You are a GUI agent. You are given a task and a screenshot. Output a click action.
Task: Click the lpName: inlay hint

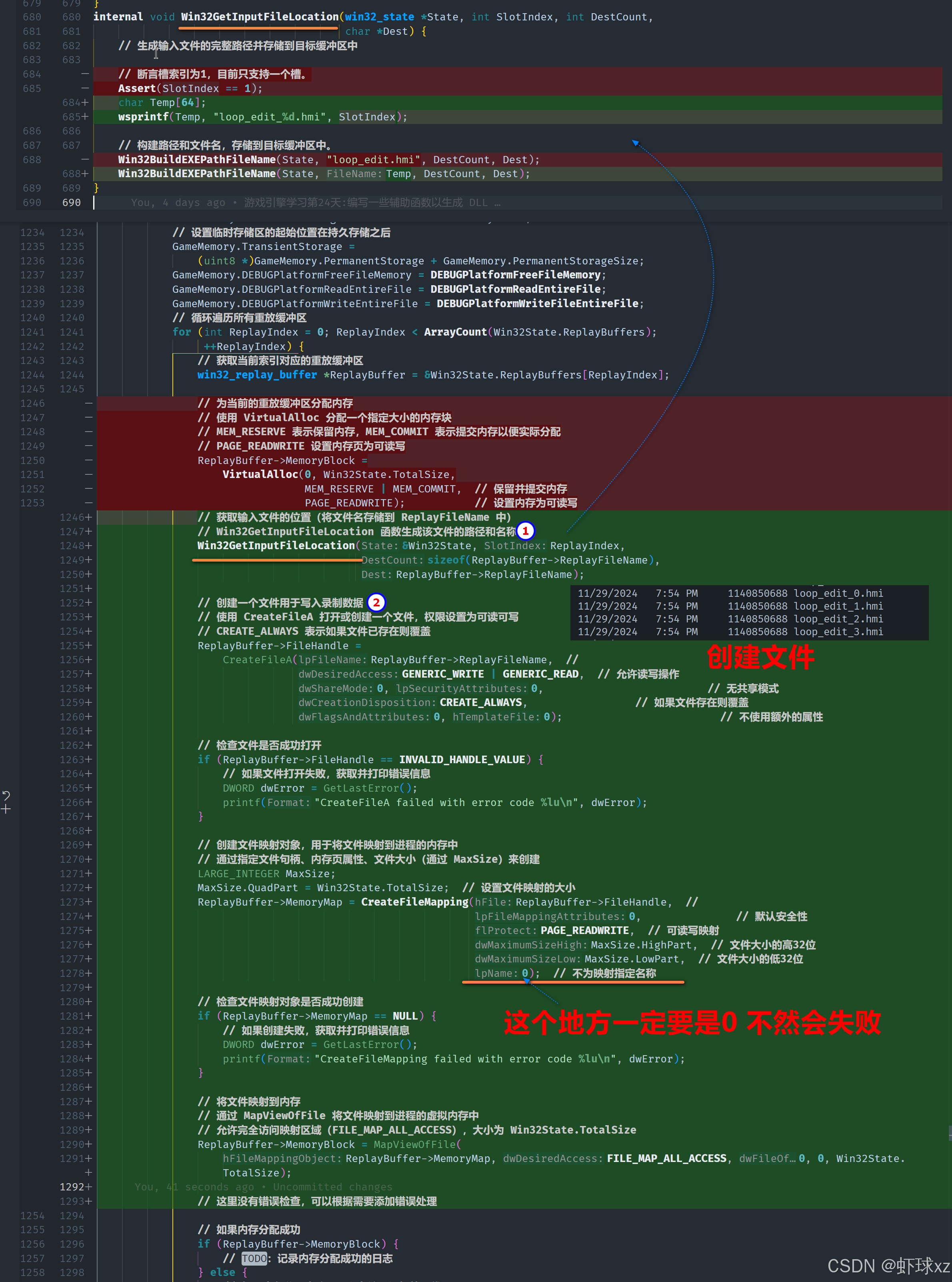pos(496,973)
